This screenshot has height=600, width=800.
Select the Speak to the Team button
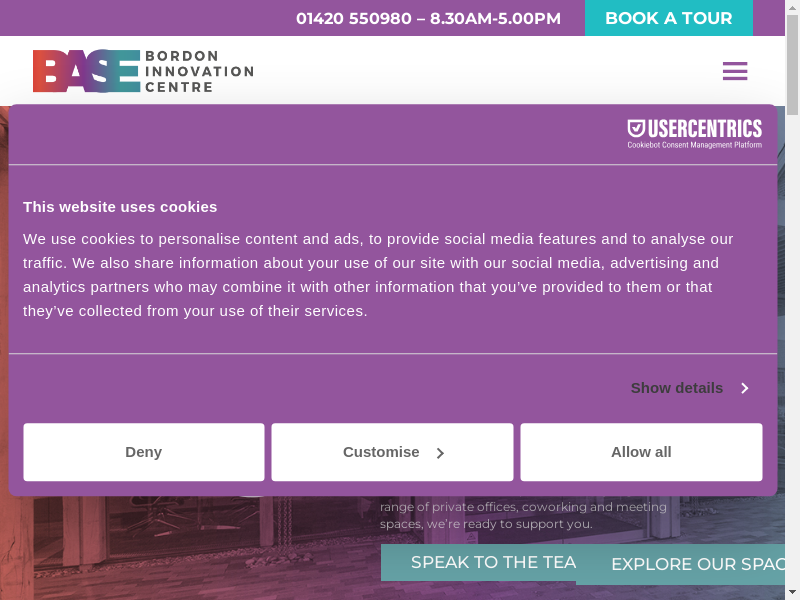[x=478, y=562]
